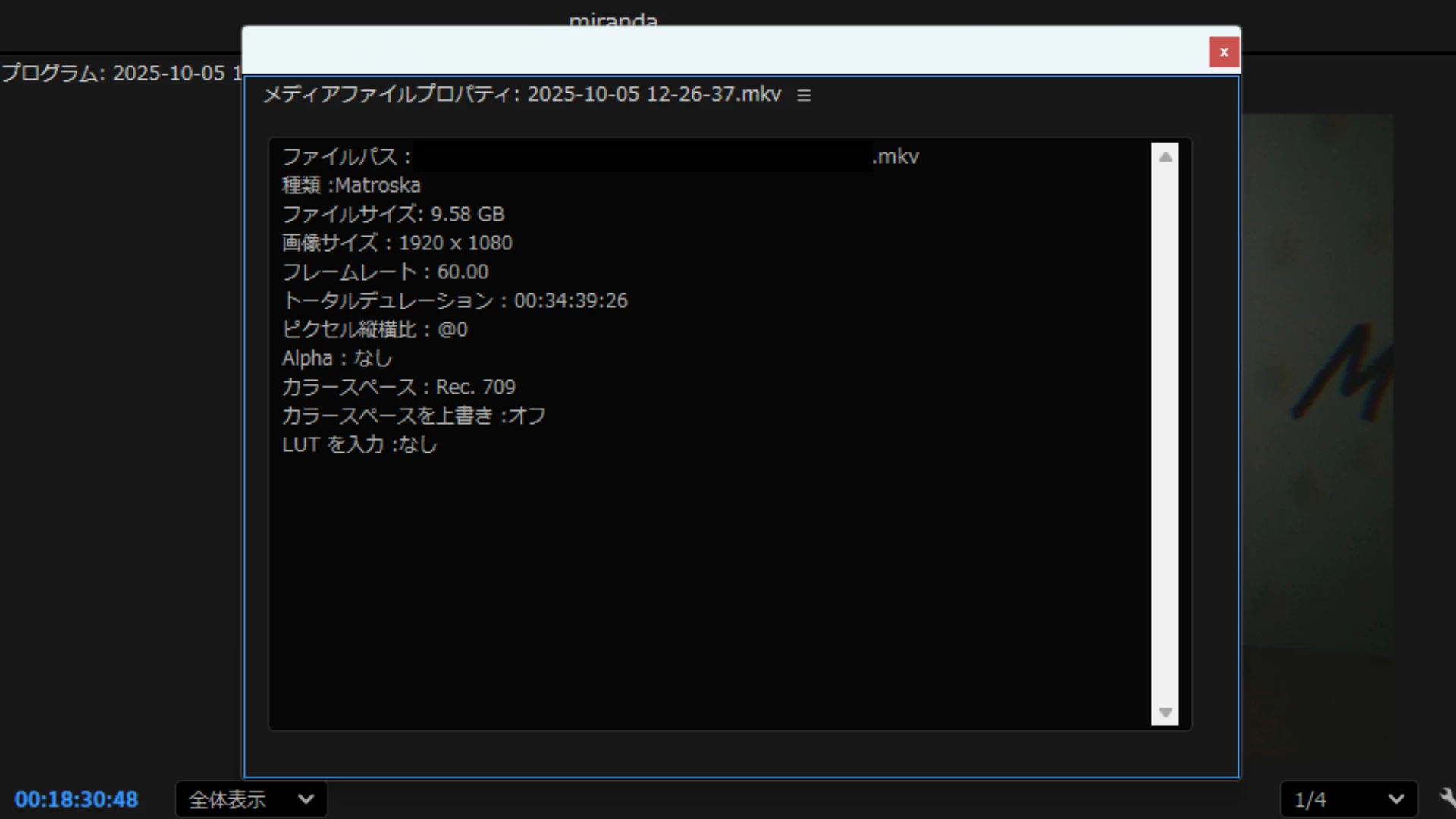The image size is (1456, 819).
Task: Close the media properties dialog
Action: [1223, 52]
